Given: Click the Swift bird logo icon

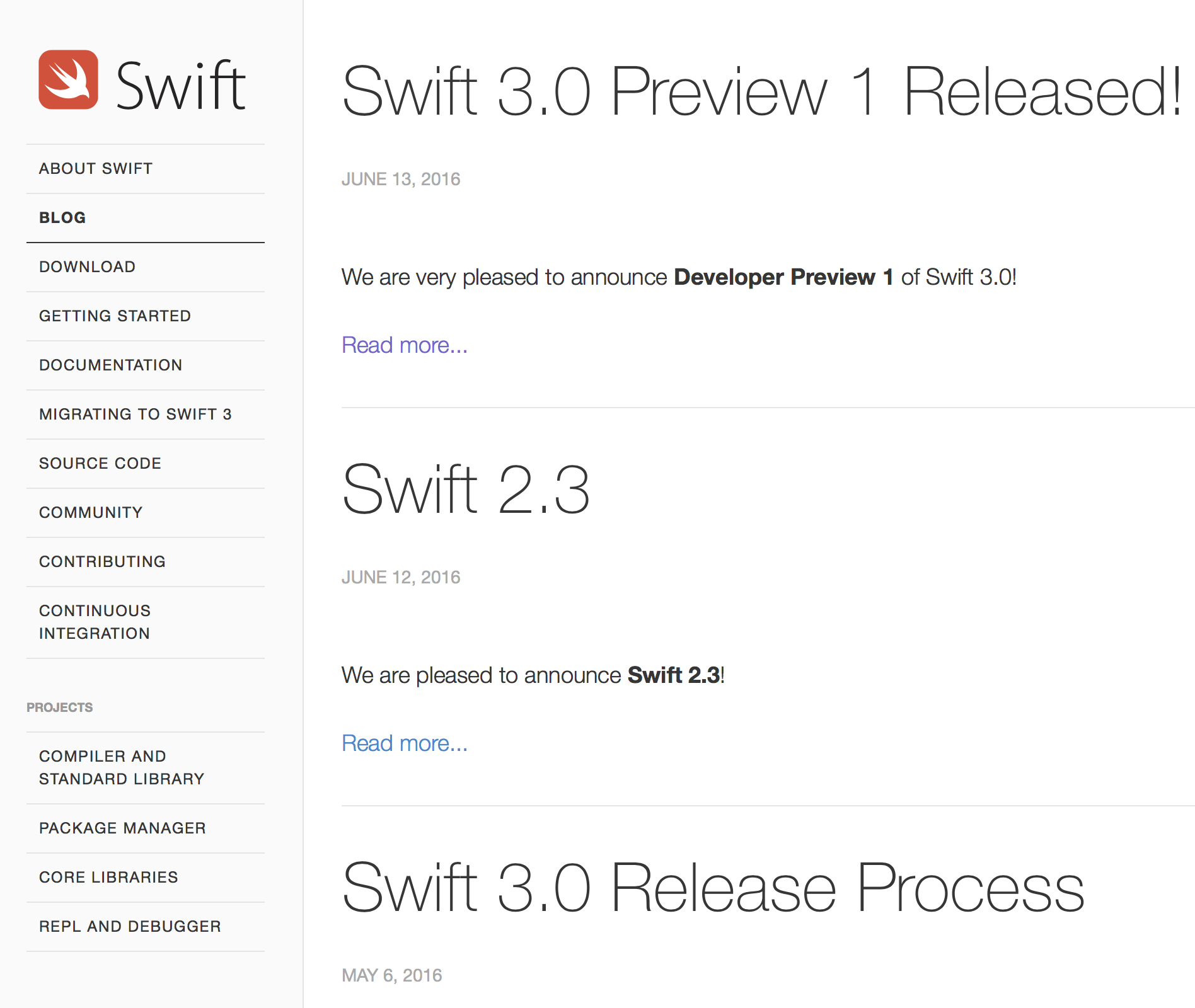Looking at the screenshot, I should 68,80.
